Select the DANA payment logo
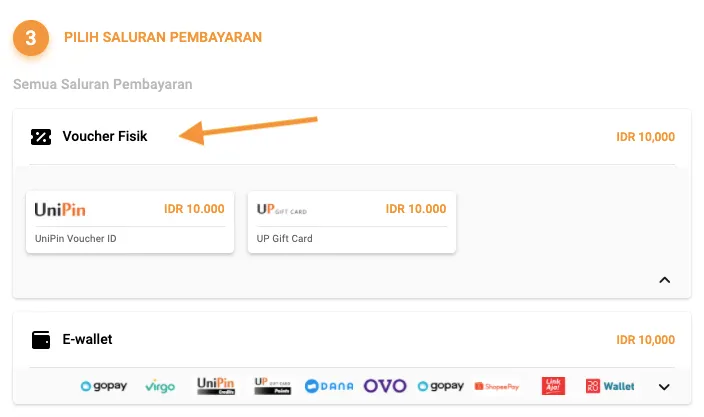 tap(329, 386)
